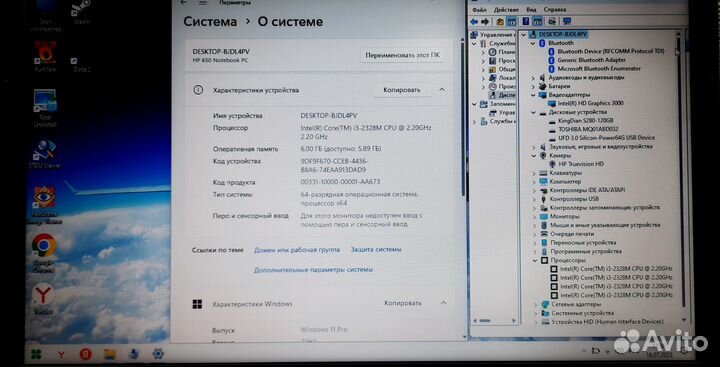Viewport: 720px width, 367px height.
Task: Collapse the Характеристики устройства section
Action: 442,90
